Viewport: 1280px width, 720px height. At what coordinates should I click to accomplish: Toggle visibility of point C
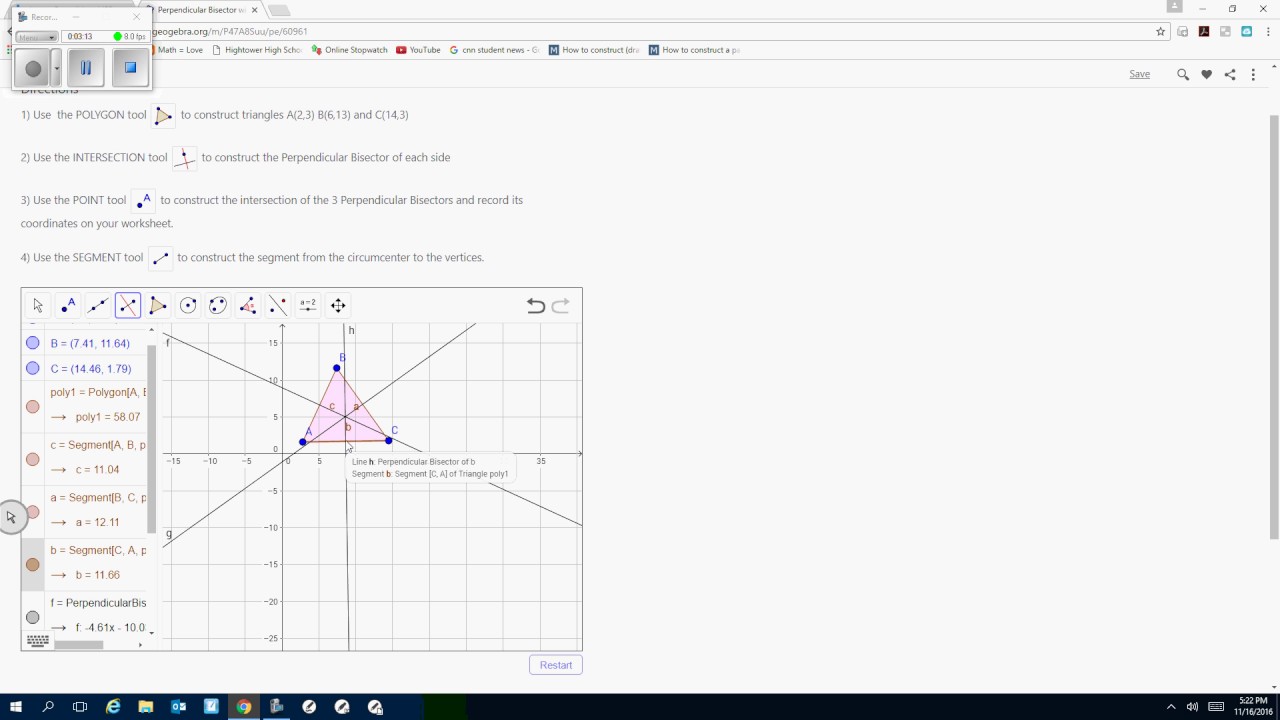tap(33, 368)
